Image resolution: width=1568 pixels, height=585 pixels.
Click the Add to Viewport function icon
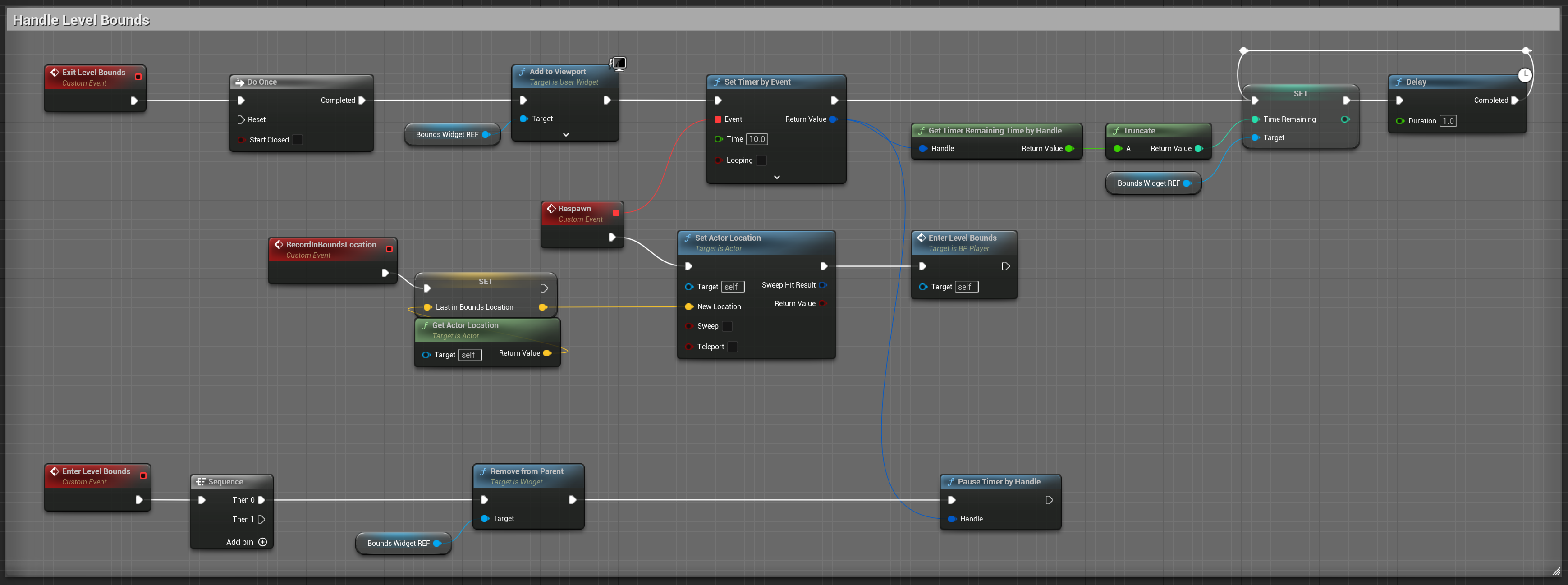point(522,72)
